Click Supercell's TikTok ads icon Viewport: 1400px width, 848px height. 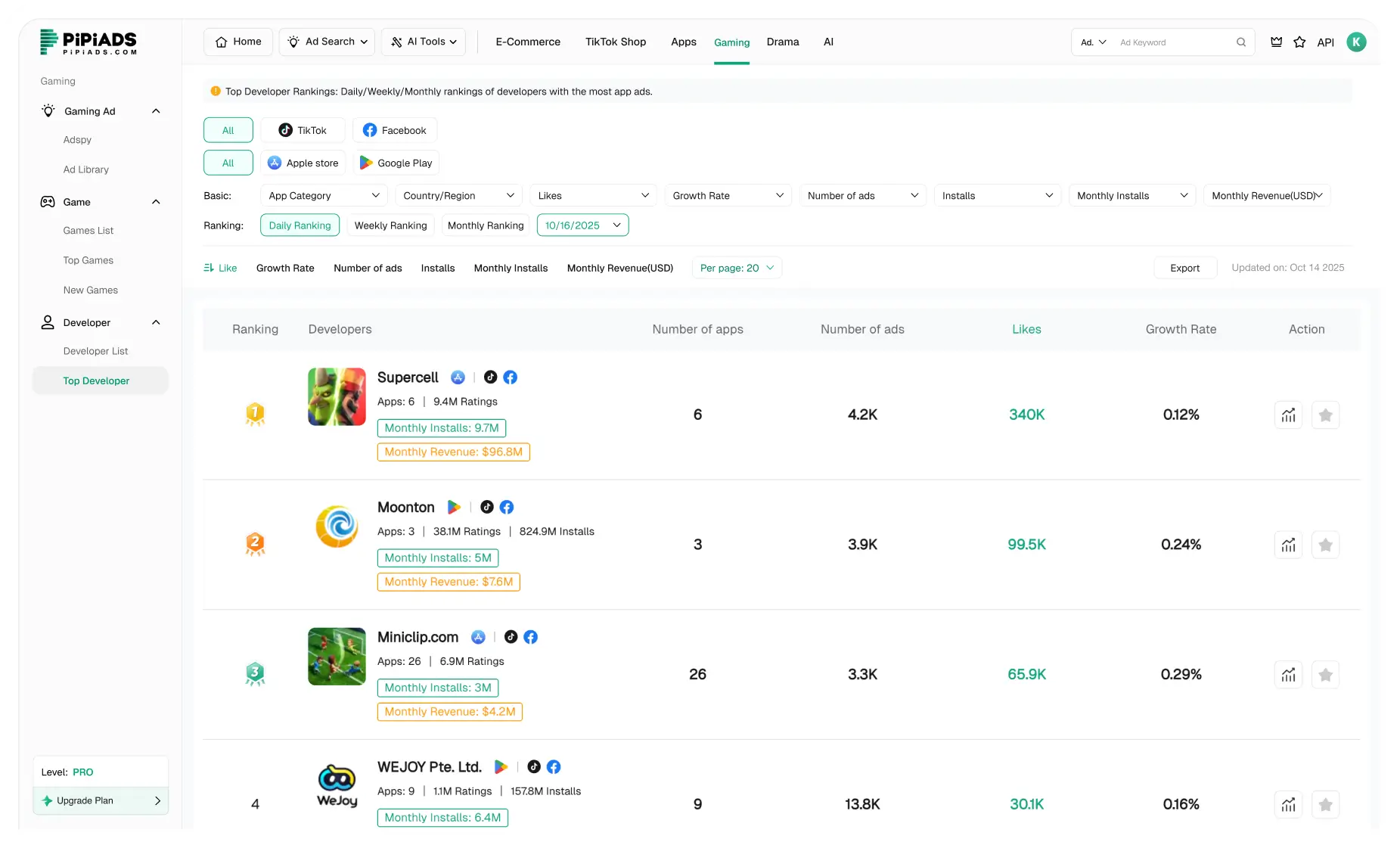pyautogui.click(x=490, y=377)
